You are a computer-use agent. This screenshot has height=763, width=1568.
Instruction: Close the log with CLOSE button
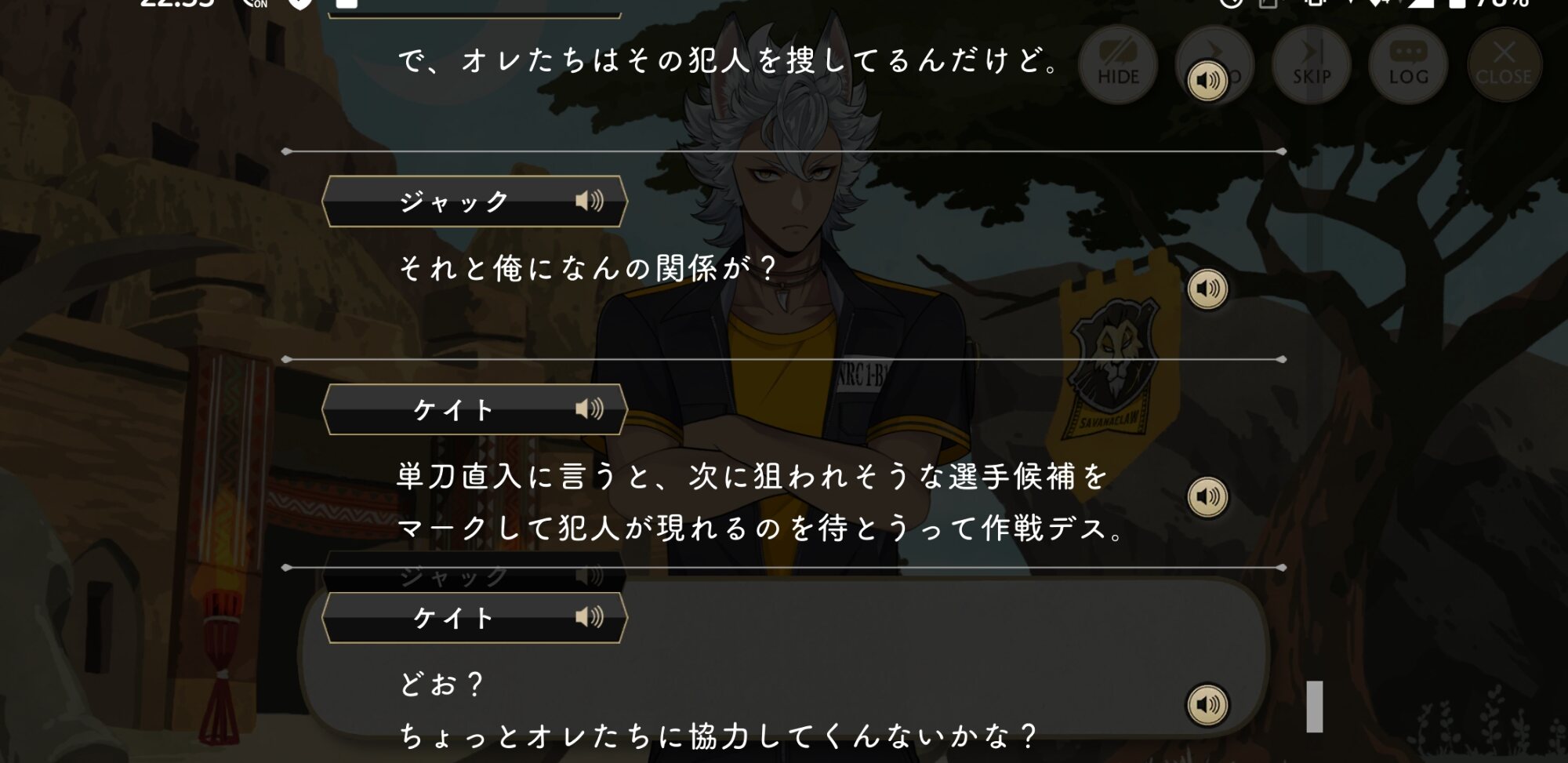coord(1504,64)
